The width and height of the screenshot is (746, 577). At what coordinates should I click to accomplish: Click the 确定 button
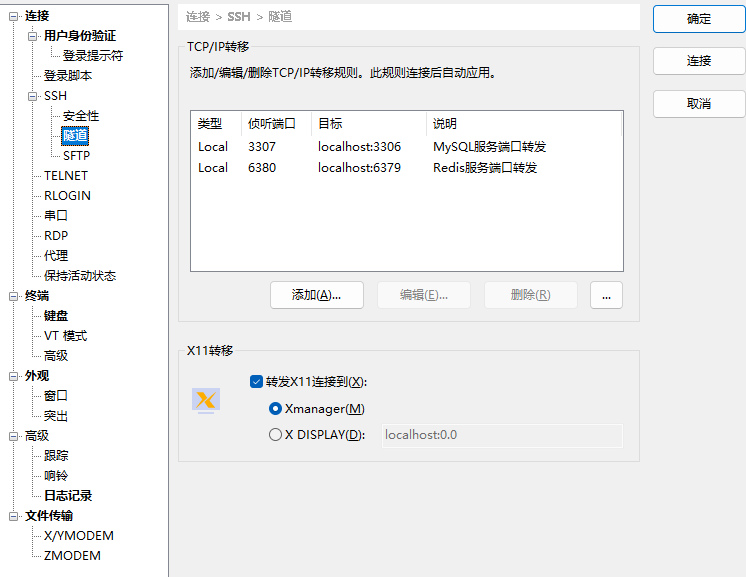point(699,19)
